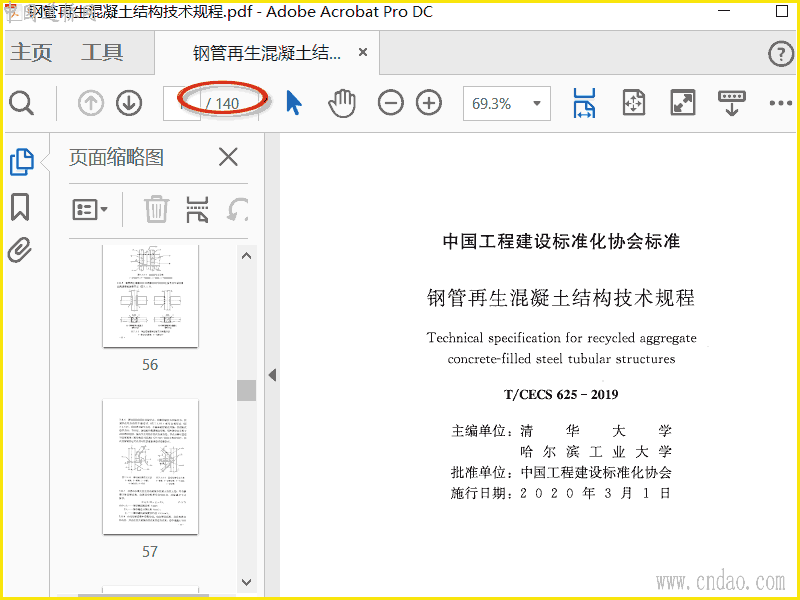800x600 pixels.
Task: Go to next page with down arrow
Action: pos(129,103)
